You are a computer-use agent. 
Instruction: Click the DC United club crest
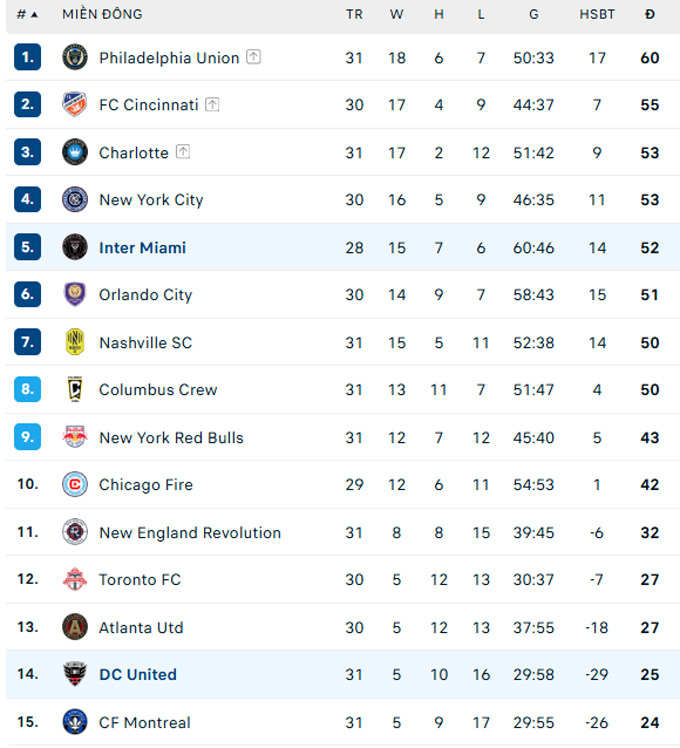pyautogui.click(x=75, y=674)
